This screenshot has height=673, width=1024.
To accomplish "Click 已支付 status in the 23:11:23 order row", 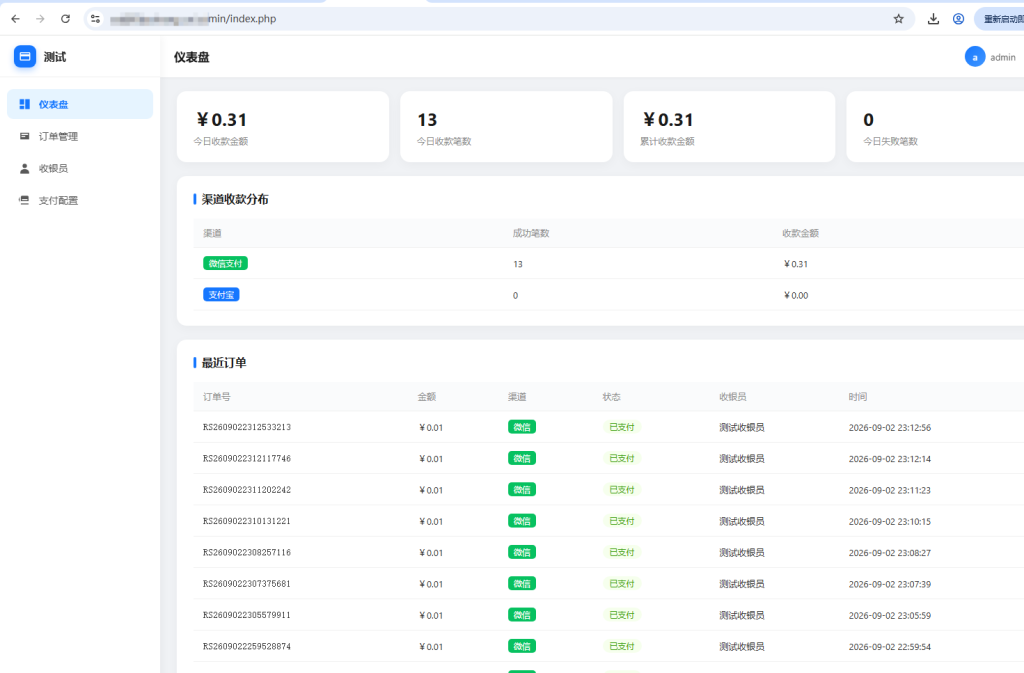I will (622, 490).
